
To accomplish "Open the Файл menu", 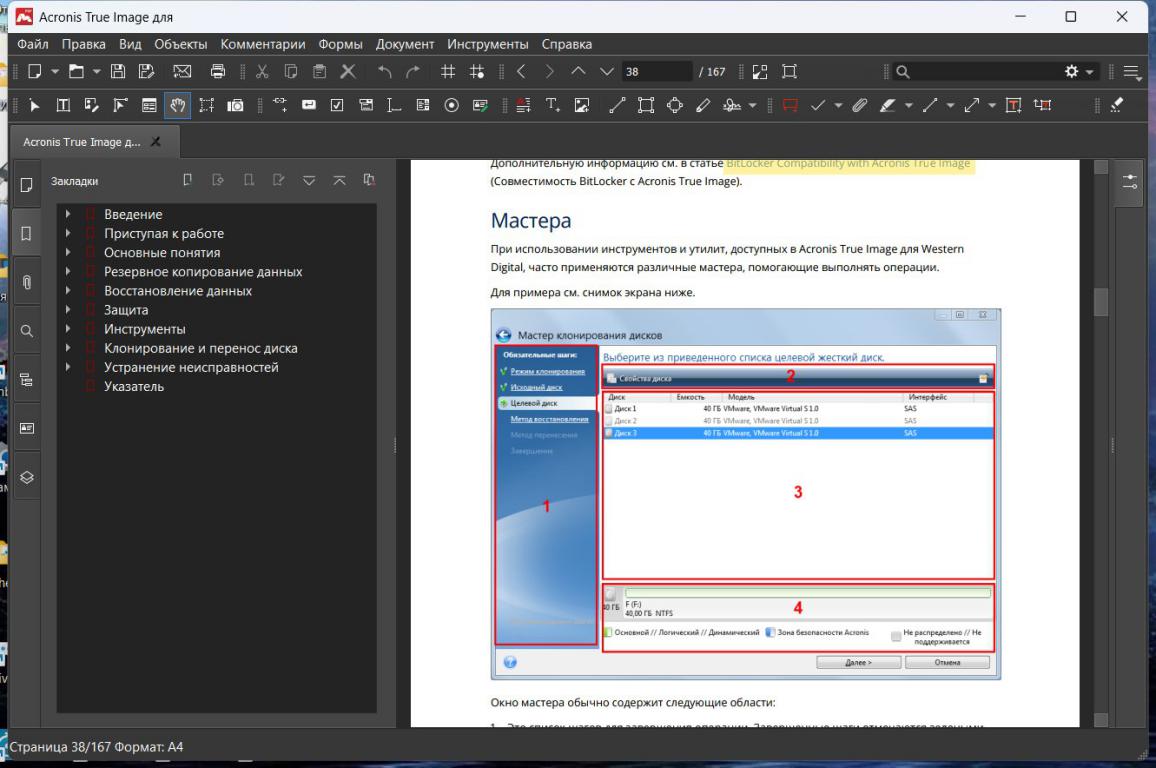I will click(33, 44).
